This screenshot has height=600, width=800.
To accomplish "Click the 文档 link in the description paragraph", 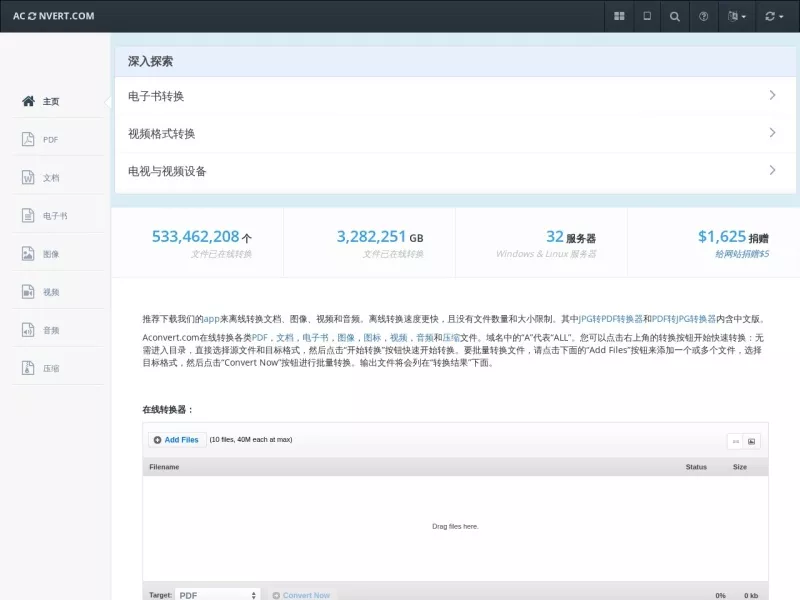I will [285, 338].
